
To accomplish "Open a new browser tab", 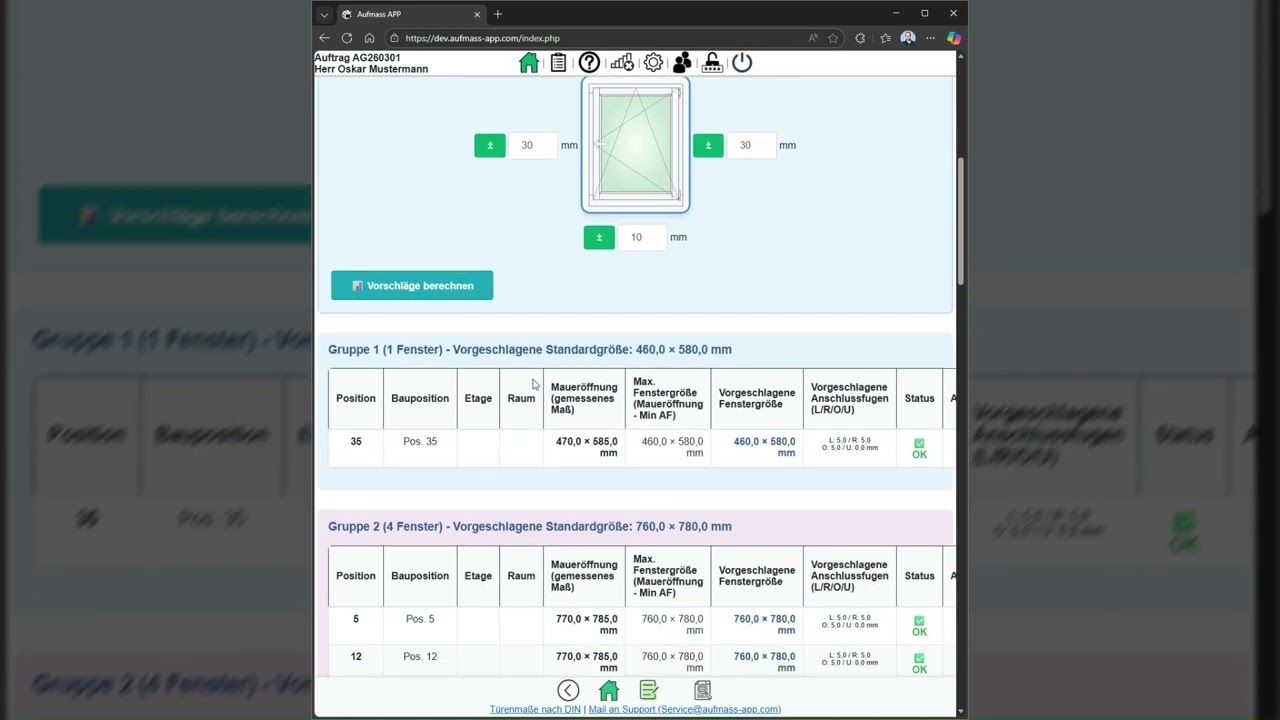I will [498, 14].
